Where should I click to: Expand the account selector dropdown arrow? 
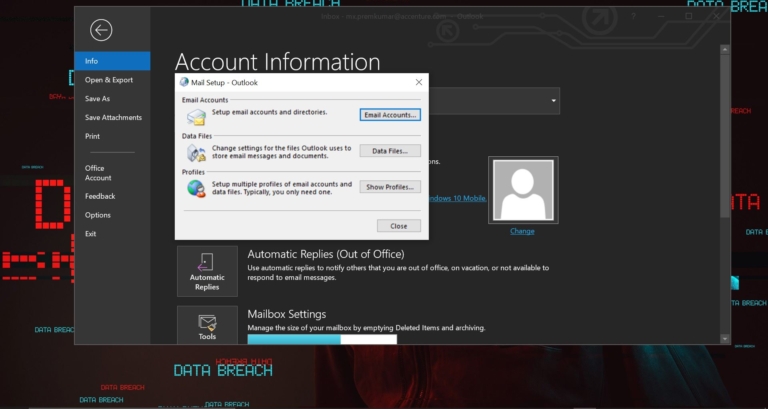[x=553, y=101]
